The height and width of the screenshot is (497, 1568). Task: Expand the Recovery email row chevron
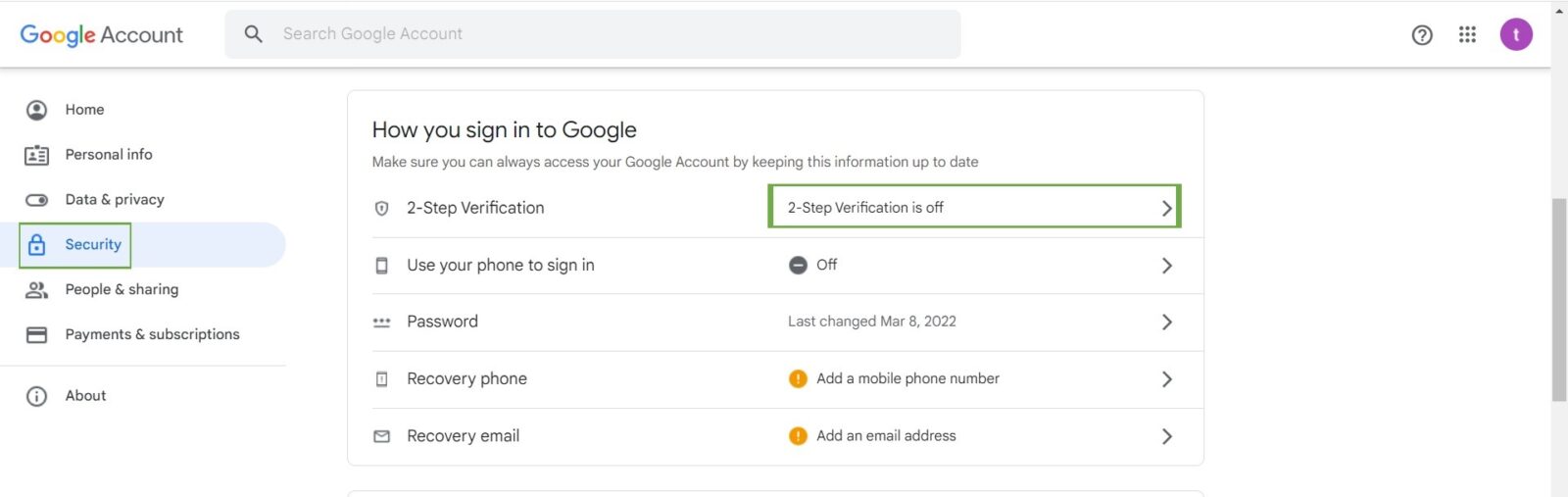click(x=1166, y=436)
